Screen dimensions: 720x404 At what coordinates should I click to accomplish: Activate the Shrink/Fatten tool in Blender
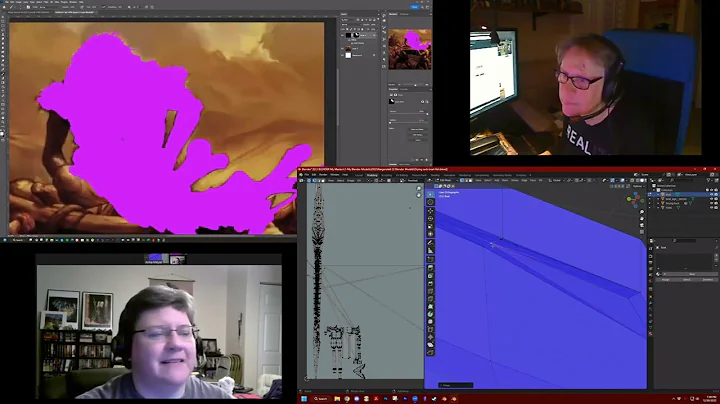point(430,337)
